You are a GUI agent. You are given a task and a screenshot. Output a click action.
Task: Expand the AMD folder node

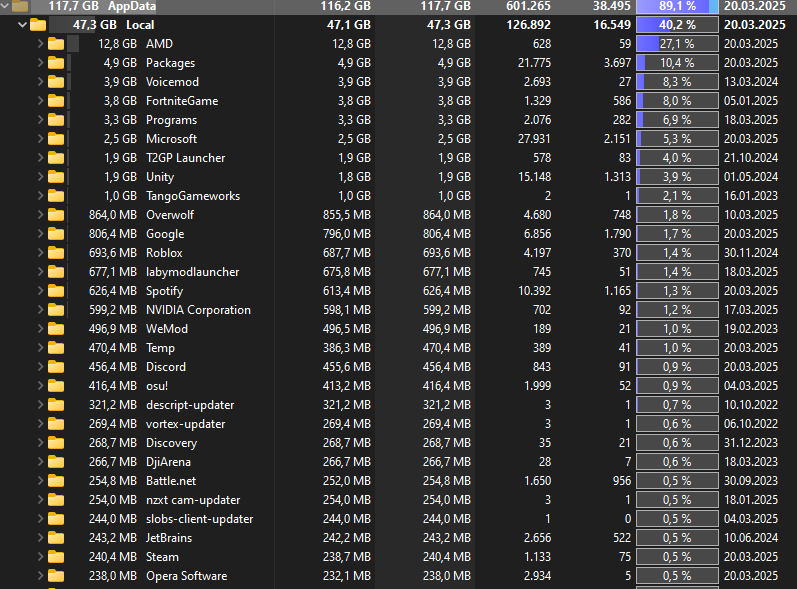tap(40, 44)
